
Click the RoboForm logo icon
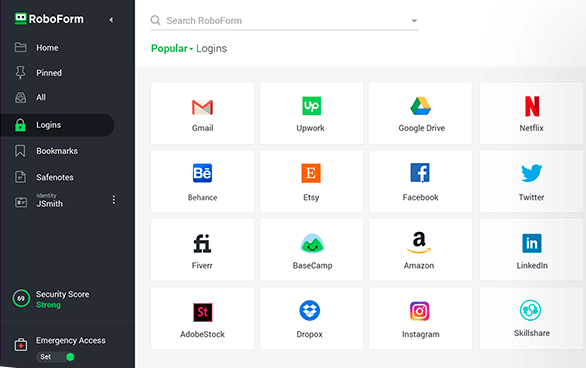21,18
